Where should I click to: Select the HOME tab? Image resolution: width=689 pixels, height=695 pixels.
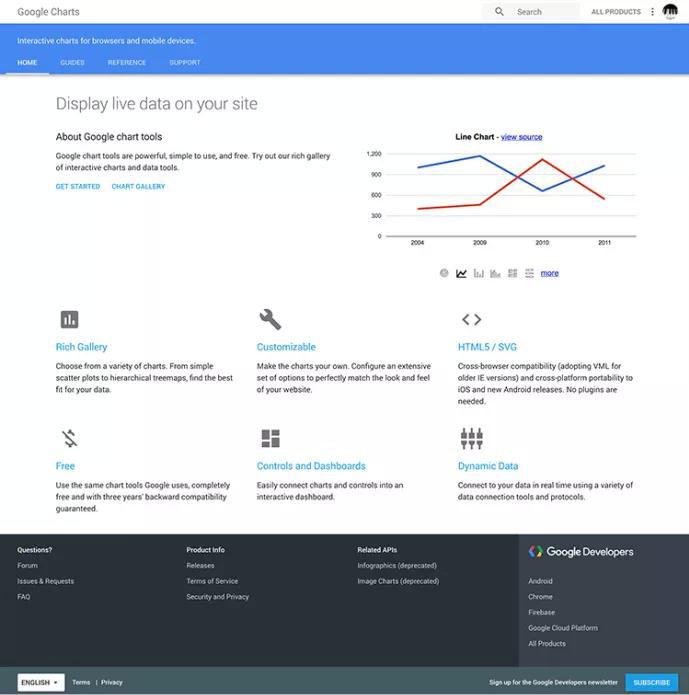pos(27,62)
